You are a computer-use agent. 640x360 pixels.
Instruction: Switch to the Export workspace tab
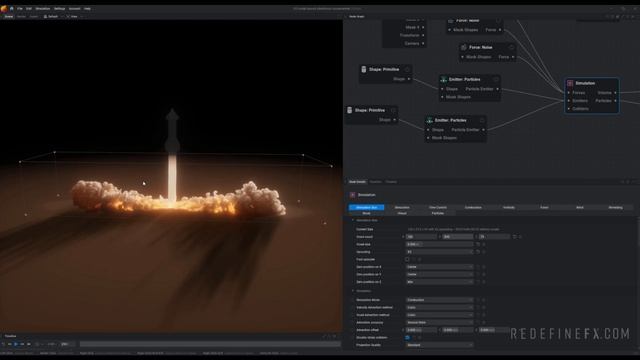pyautogui.click(x=34, y=17)
